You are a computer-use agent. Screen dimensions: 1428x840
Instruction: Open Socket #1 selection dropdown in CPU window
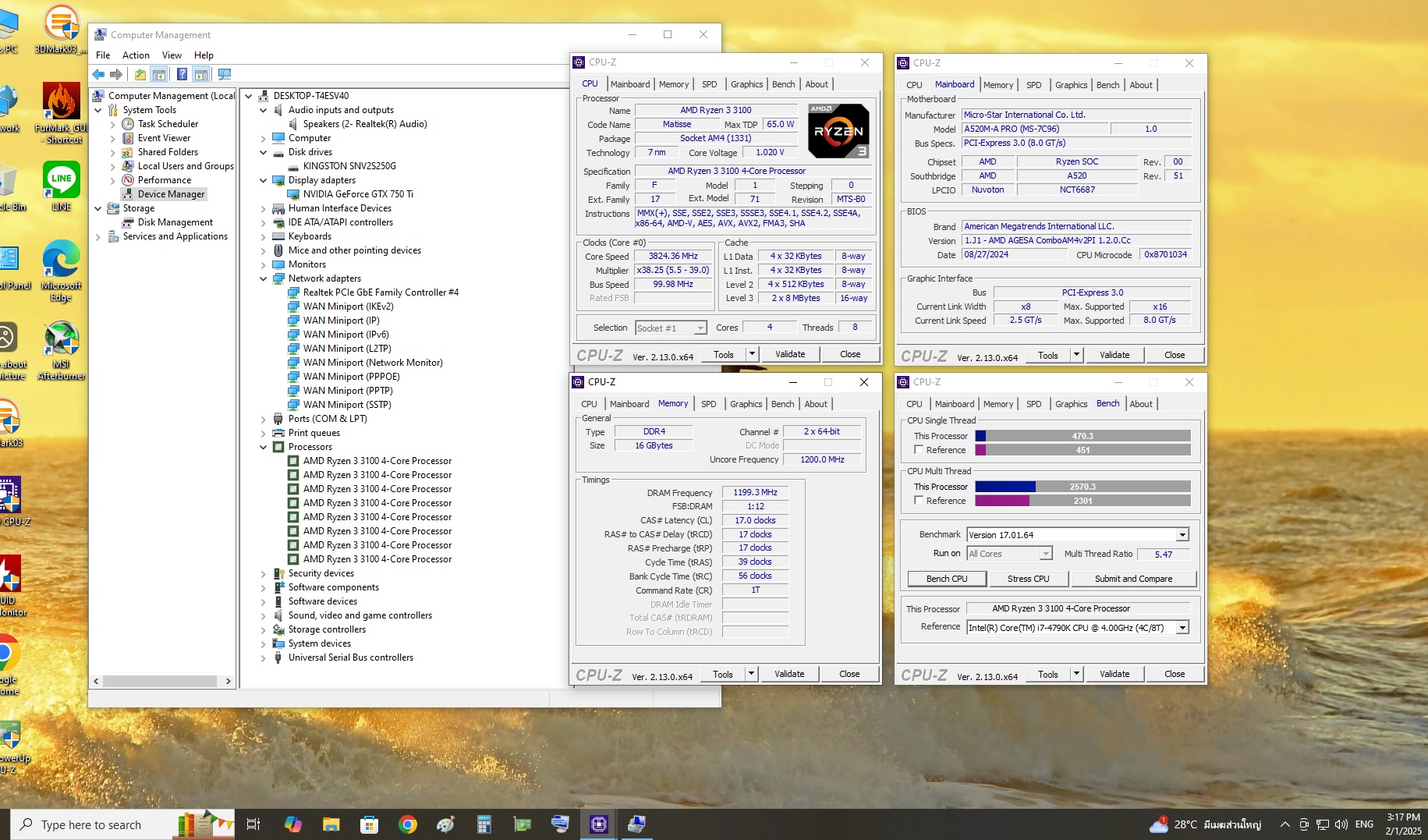click(x=700, y=328)
